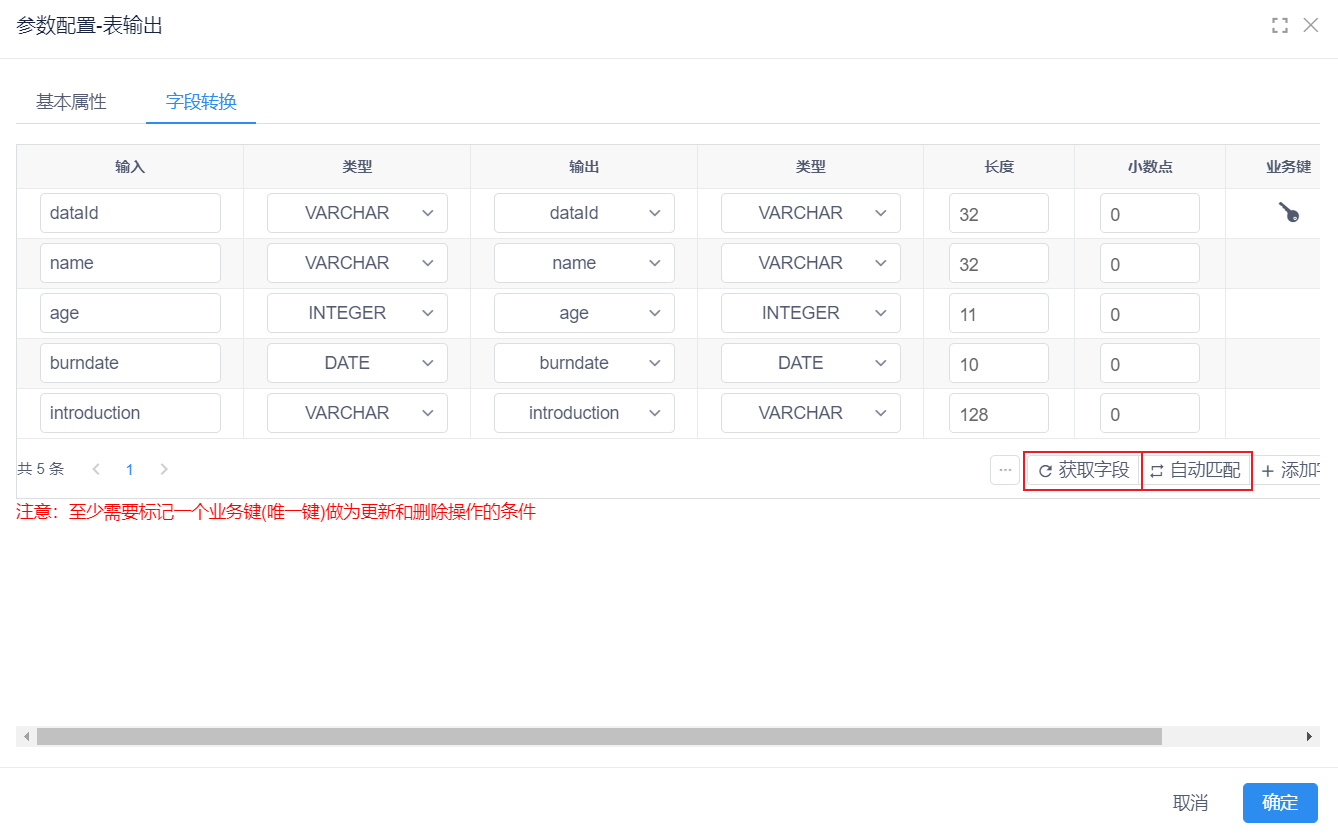Click the 小数点 column header

(x=1150, y=167)
